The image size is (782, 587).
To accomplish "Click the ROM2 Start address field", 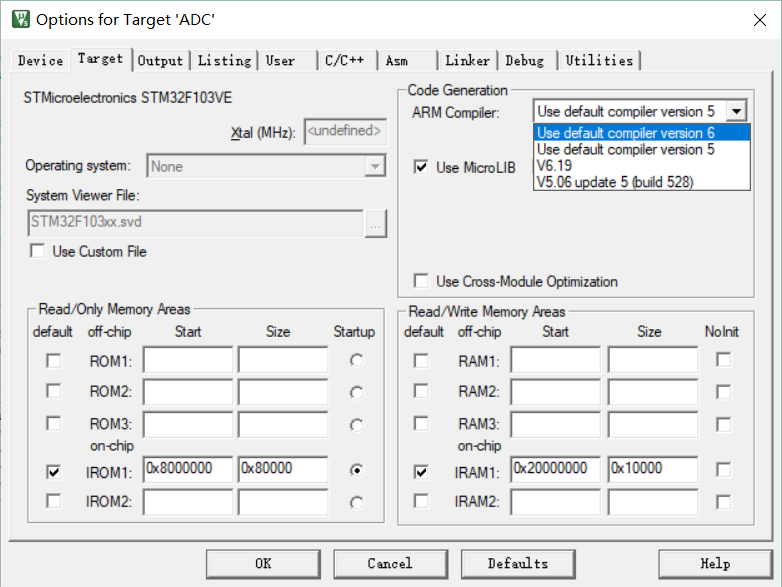I will 188,392.
